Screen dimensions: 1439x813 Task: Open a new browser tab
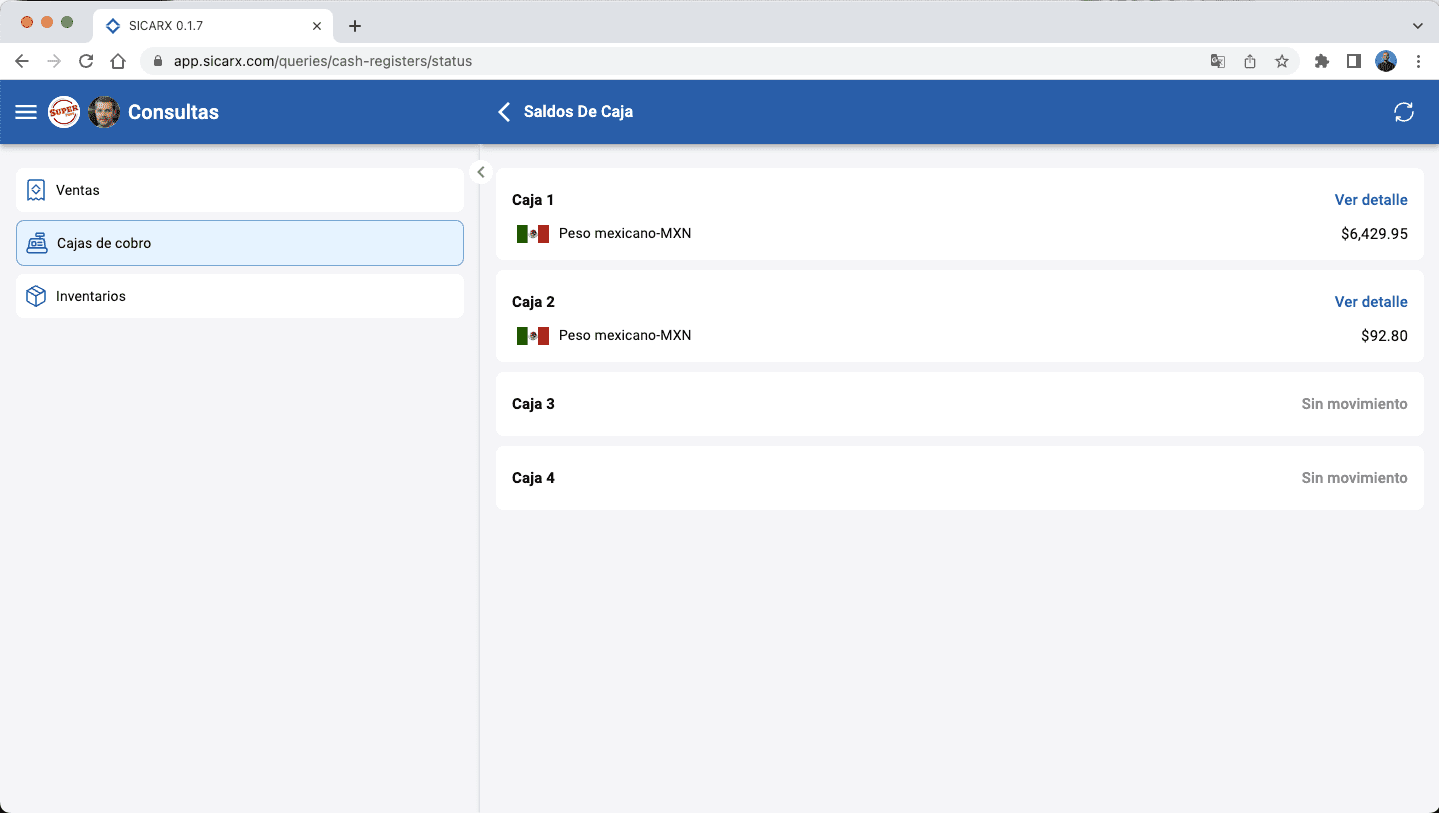coord(355,26)
